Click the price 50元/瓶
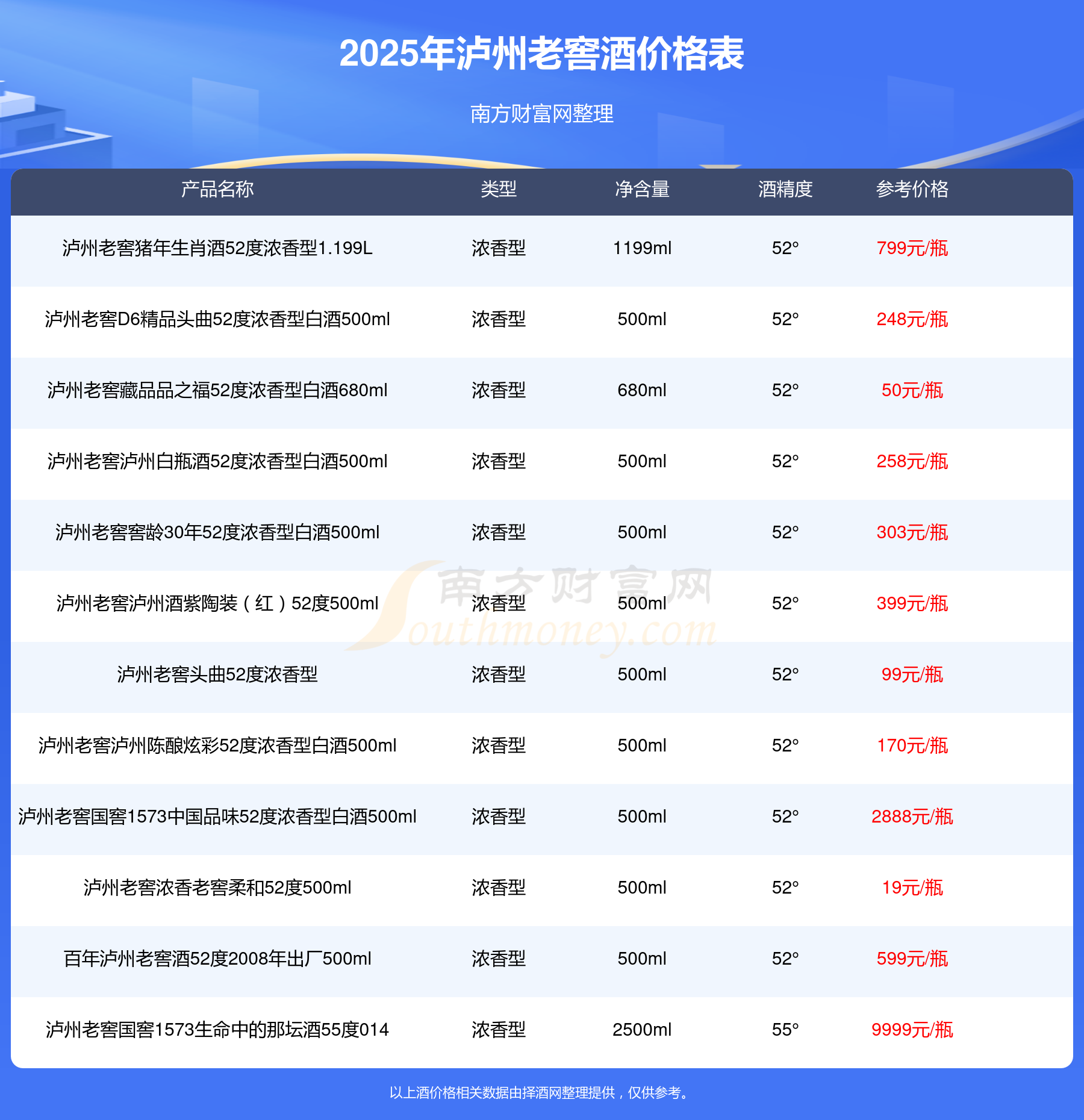The image size is (1084, 1120). point(912,390)
